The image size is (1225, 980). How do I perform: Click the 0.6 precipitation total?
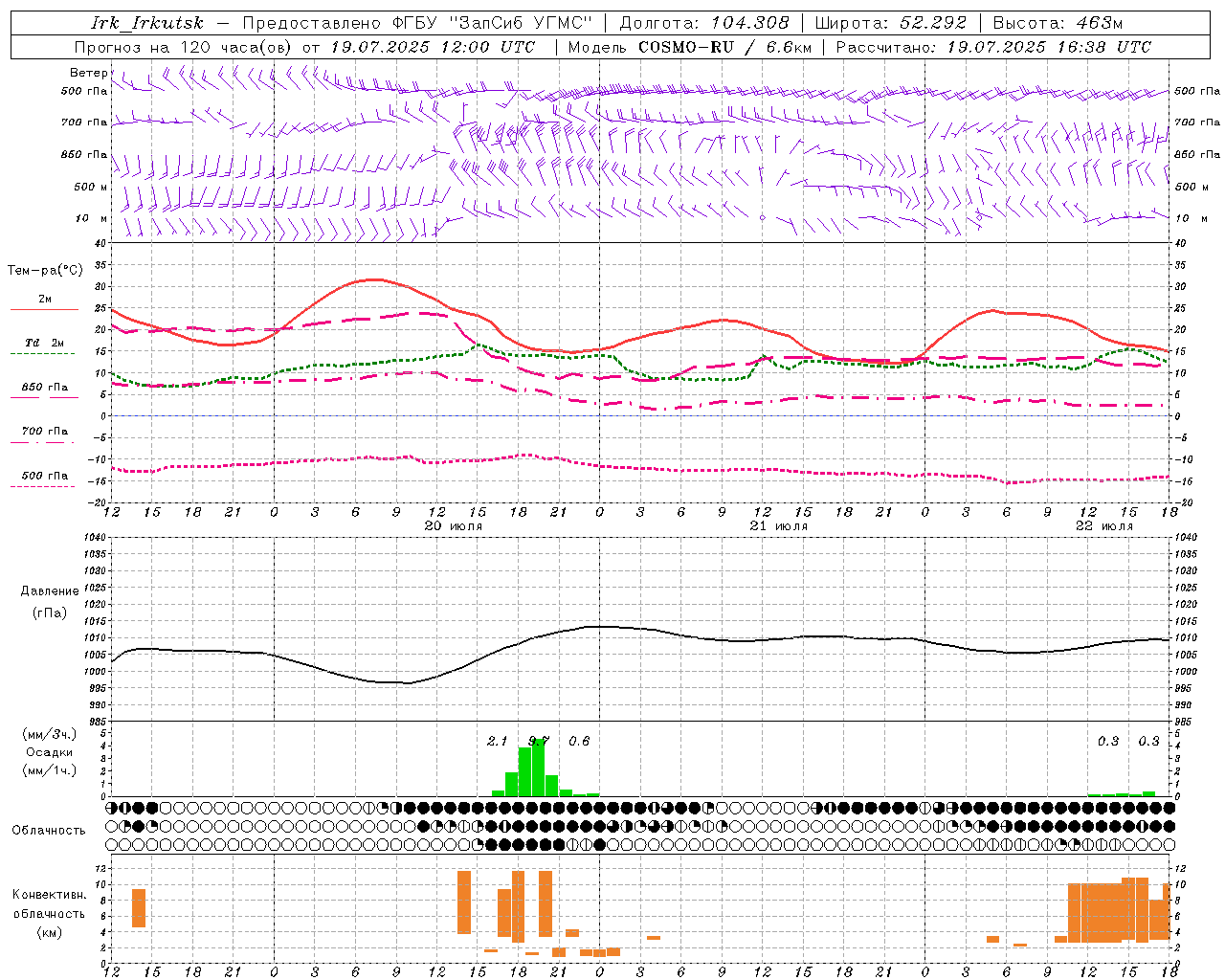(x=579, y=741)
